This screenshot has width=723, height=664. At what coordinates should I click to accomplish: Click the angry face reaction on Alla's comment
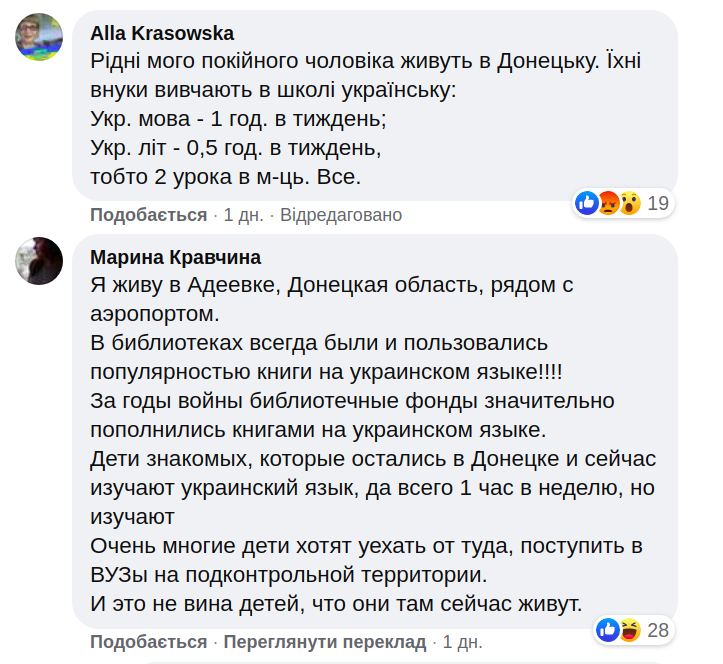608,204
